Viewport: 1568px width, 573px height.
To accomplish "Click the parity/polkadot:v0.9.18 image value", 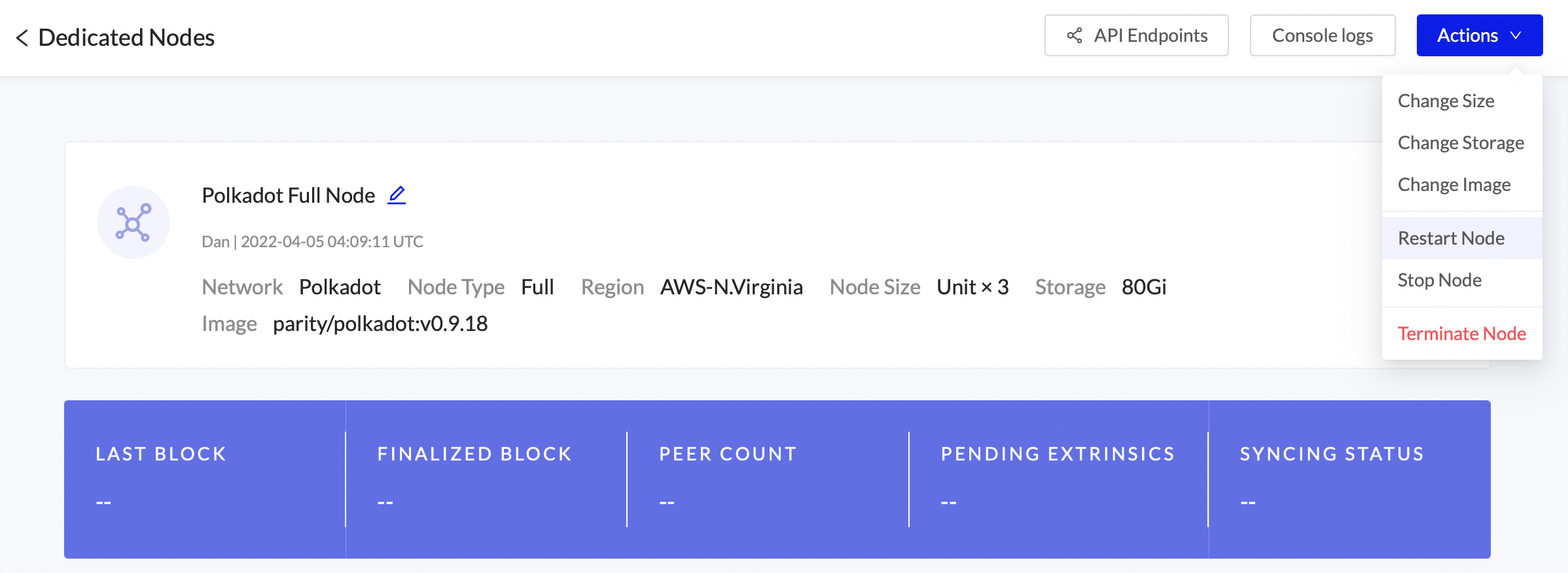I will tap(380, 324).
